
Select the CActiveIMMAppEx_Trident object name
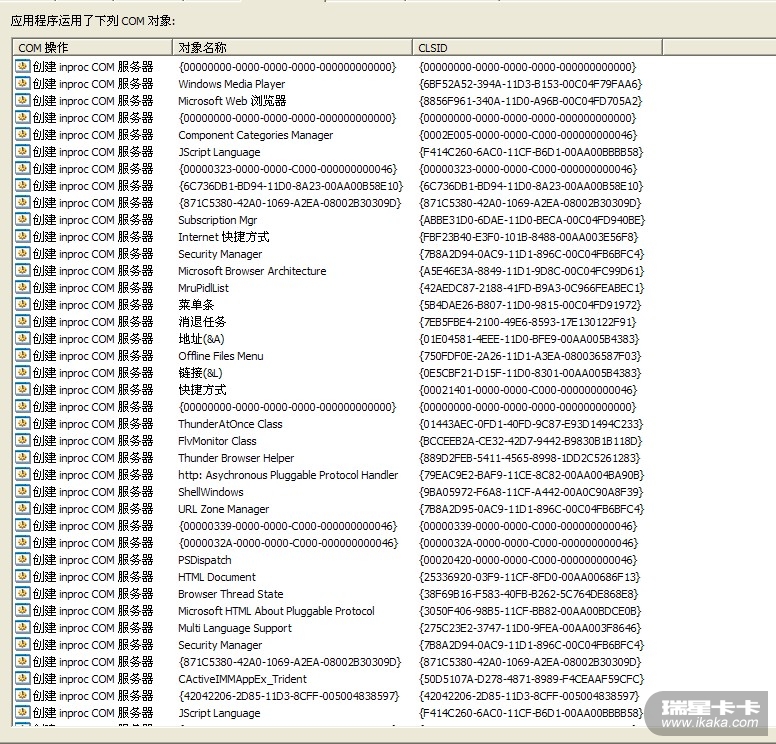point(242,679)
